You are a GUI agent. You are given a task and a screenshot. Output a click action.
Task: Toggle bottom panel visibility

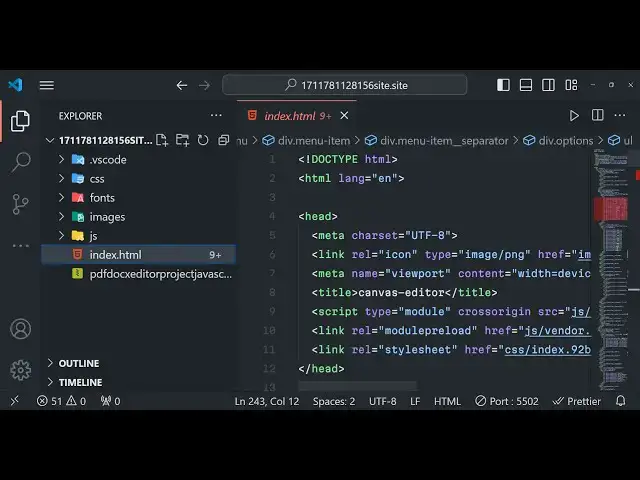tap(525, 85)
